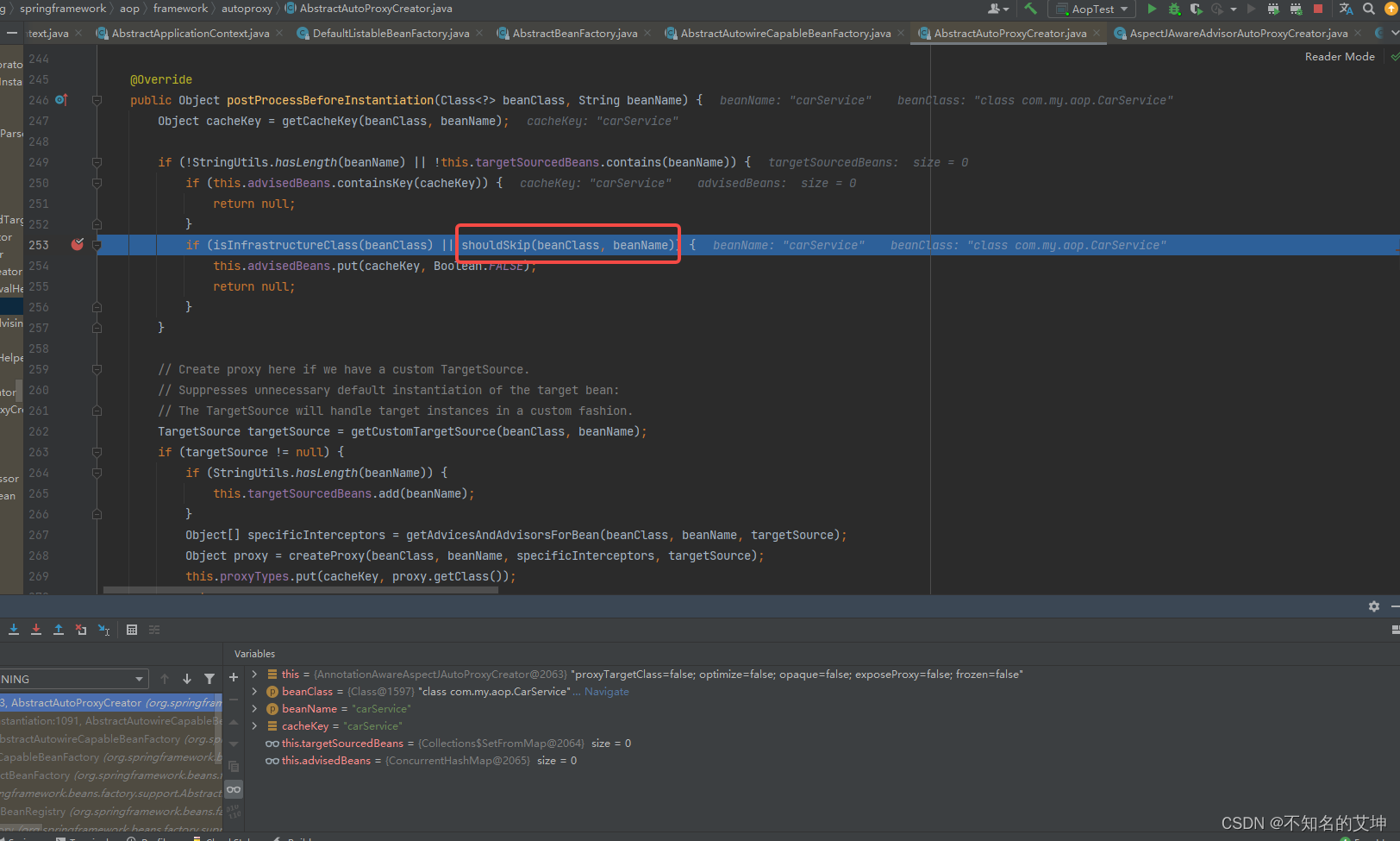Image resolution: width=1400 pixels, height=841 pixels.
Task: Move to previous frame up arrow
Action: click(x=165, y=679)
